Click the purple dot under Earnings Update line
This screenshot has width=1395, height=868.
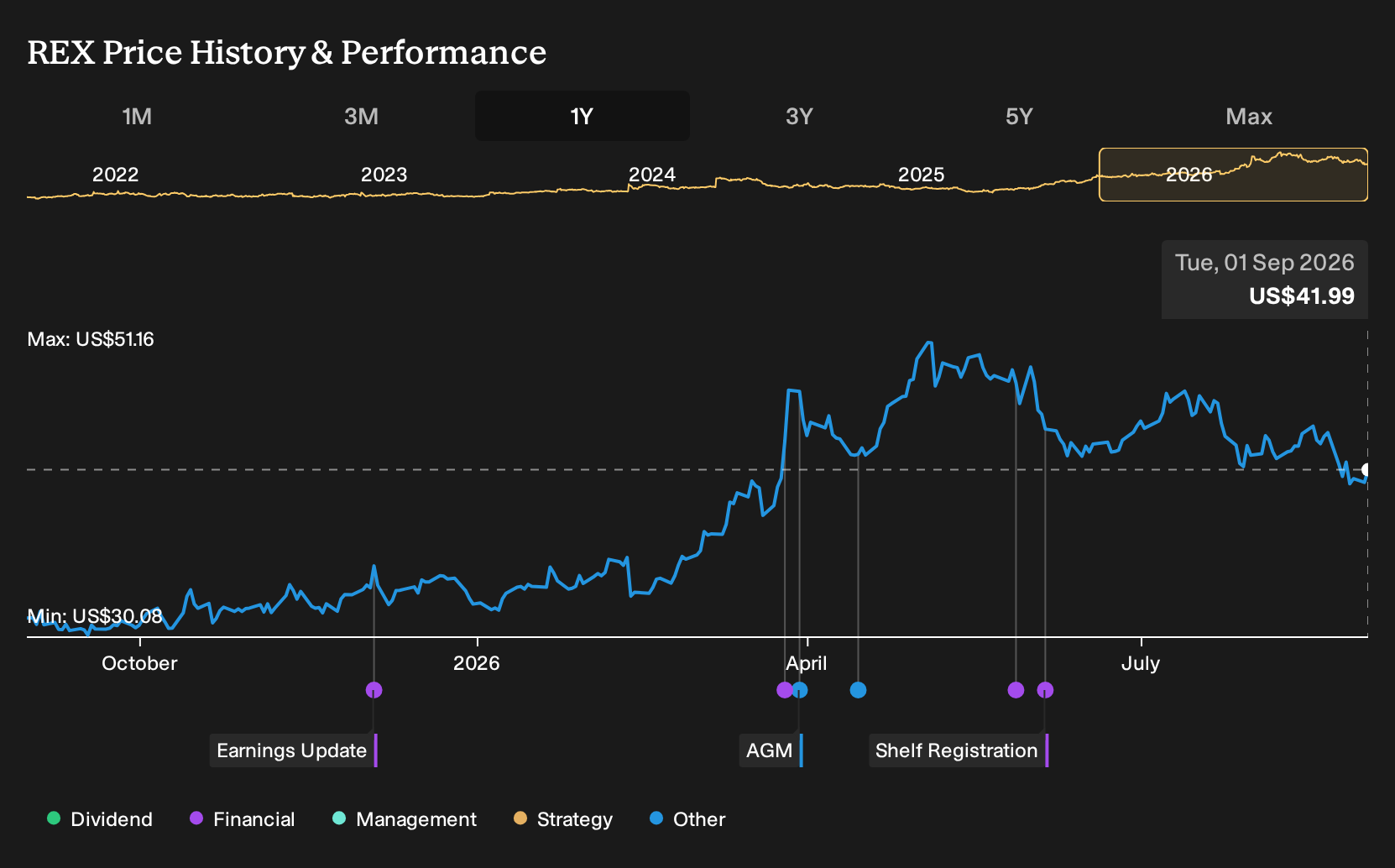(374, 690)
